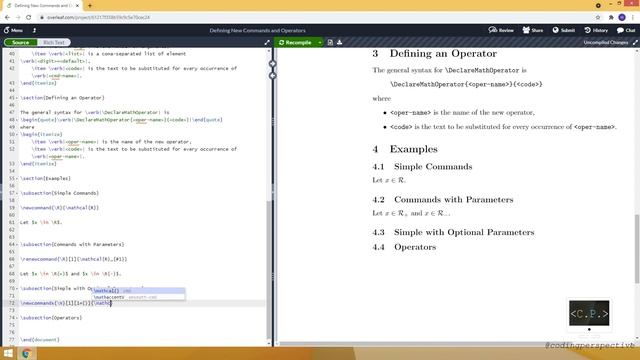The width and height of the screenshot is (640, 360).
Task: Open the Windows Start menu
Action: pos(8,353)
